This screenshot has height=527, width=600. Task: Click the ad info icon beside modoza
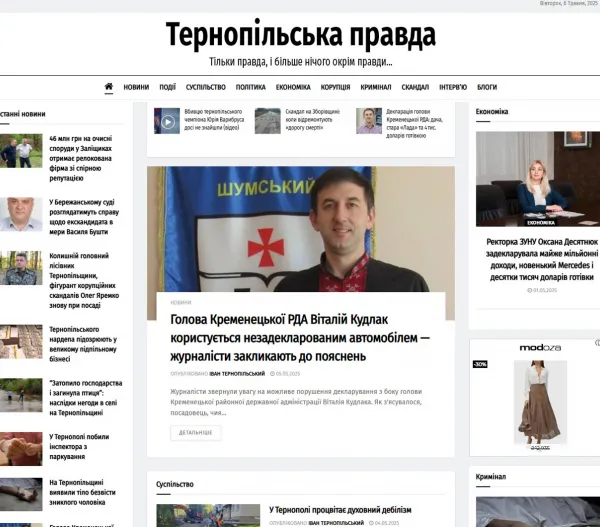597,343
